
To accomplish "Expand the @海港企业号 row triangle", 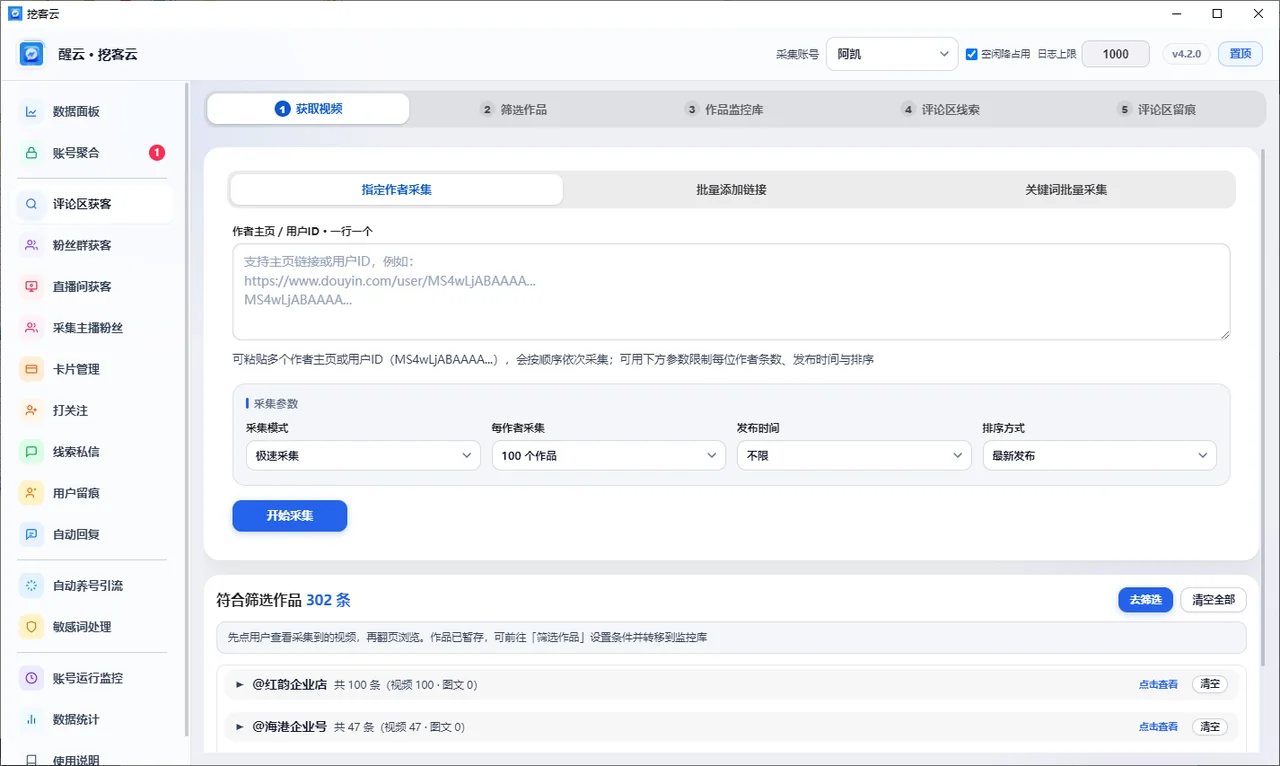I will click(x=240, y=727).
